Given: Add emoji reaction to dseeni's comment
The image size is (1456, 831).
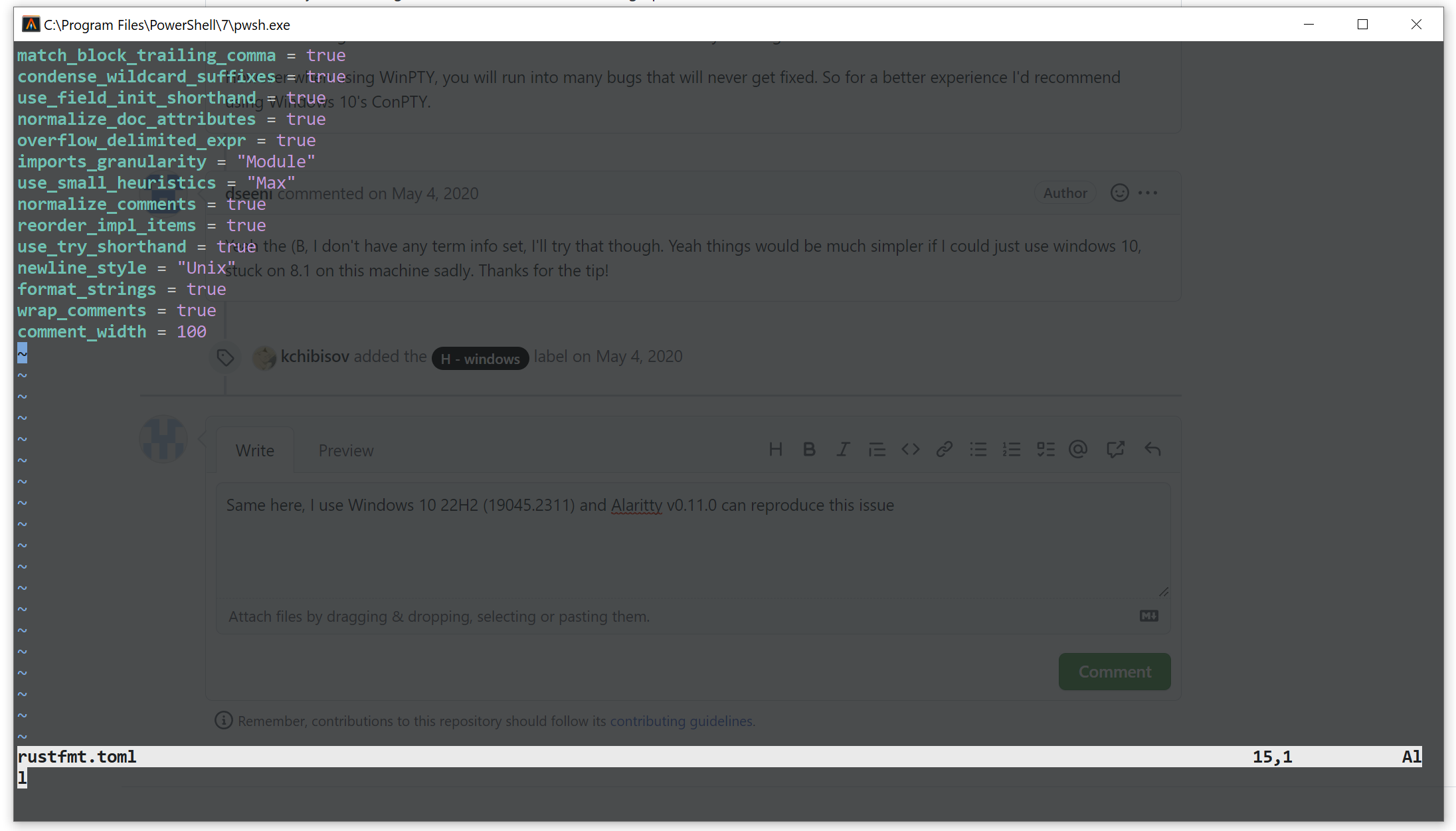Looking at the screenshot, I should click(1119, 193).
